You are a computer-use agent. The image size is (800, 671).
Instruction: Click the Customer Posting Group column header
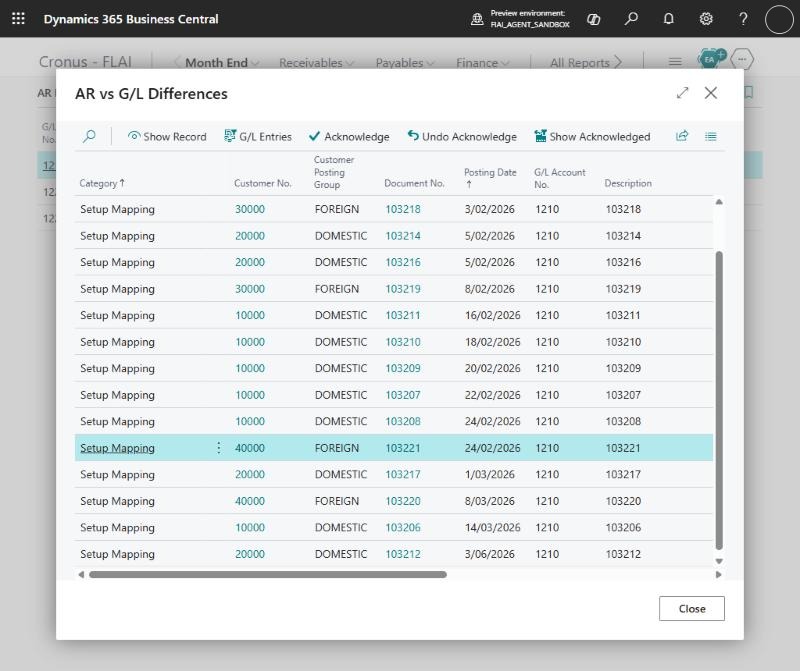point(334,172)
